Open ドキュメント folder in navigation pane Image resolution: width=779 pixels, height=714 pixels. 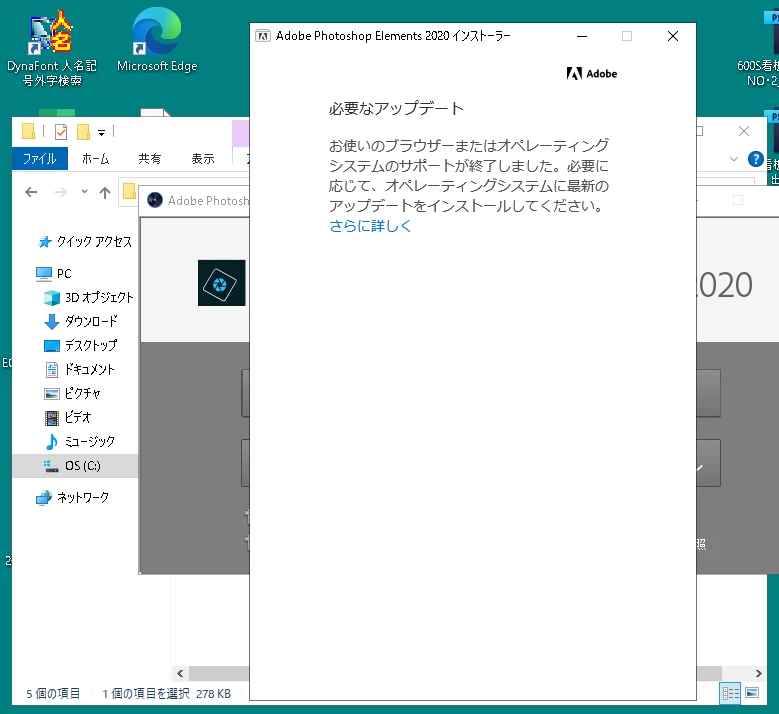click(x=80, y=369)
